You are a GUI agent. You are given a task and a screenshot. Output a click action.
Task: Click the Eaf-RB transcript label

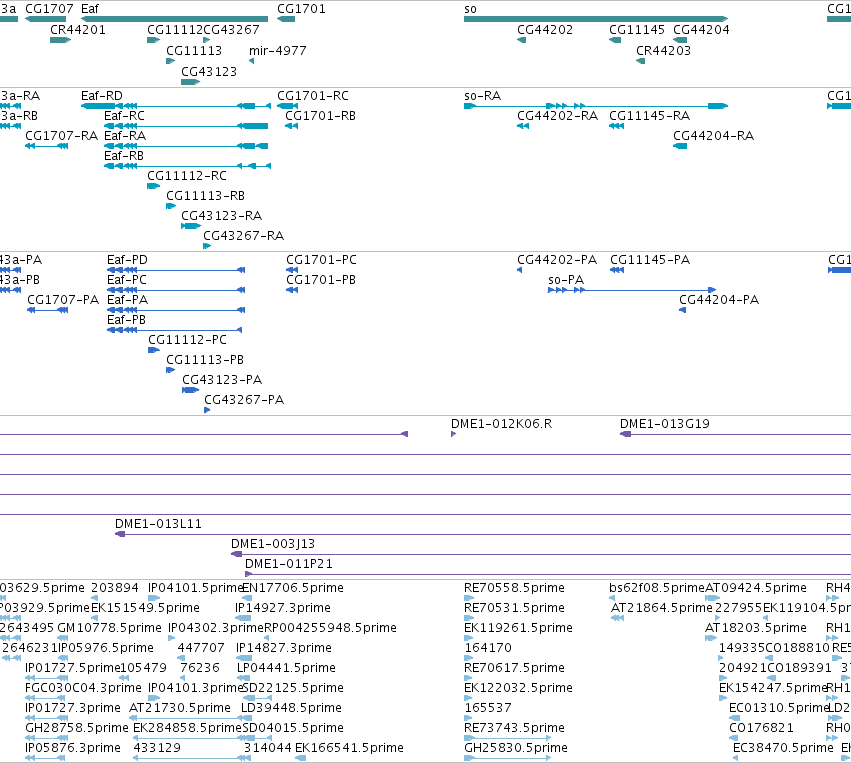(124, 156)
